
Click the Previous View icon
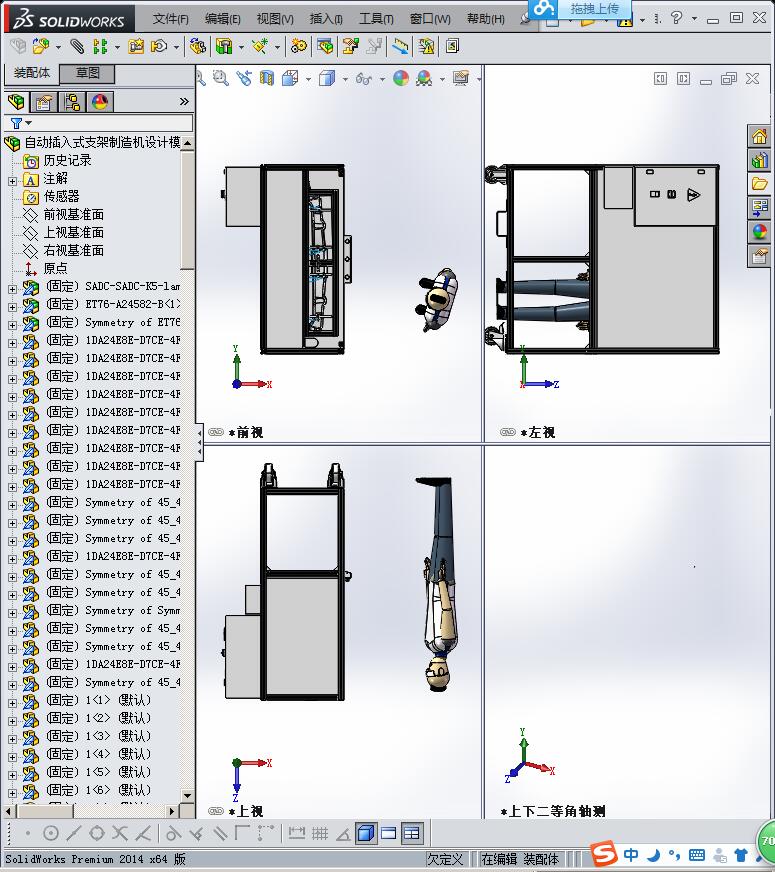244,78
